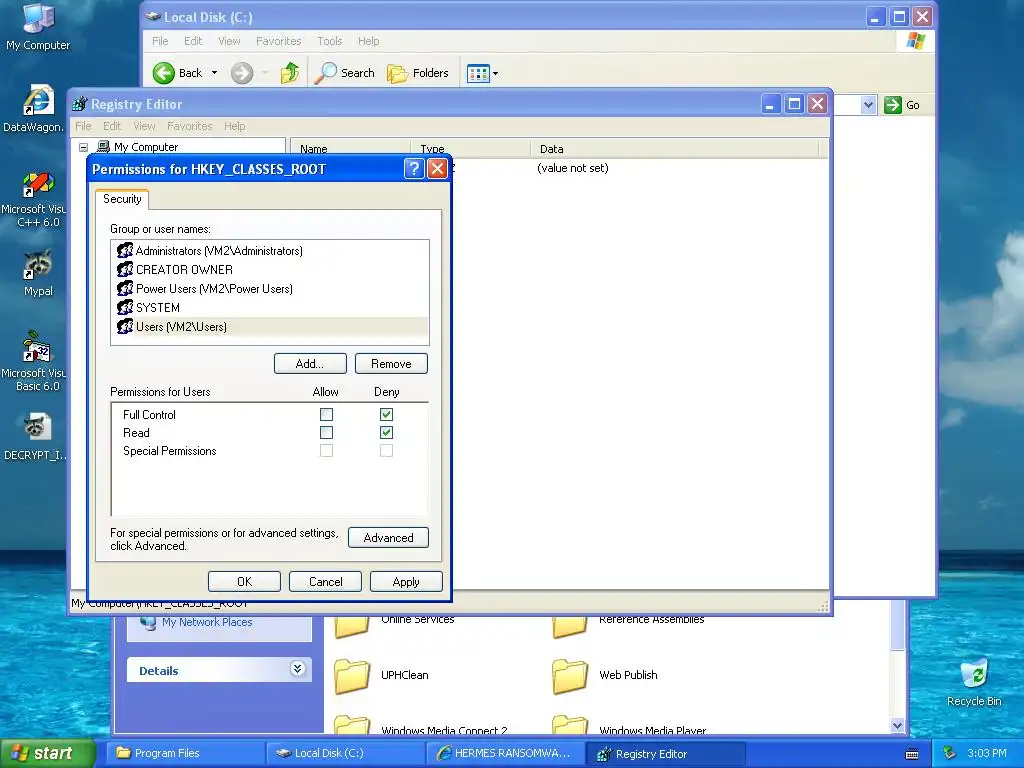
Task: Click keyboard icon in system tray
Action: [x=912, y=754]
